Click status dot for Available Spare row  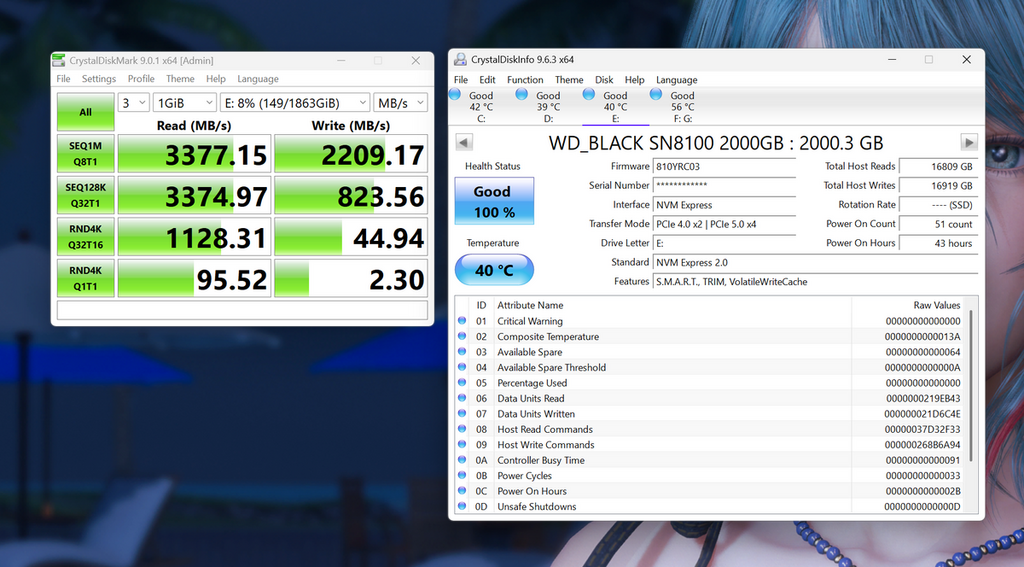(462, 351)
